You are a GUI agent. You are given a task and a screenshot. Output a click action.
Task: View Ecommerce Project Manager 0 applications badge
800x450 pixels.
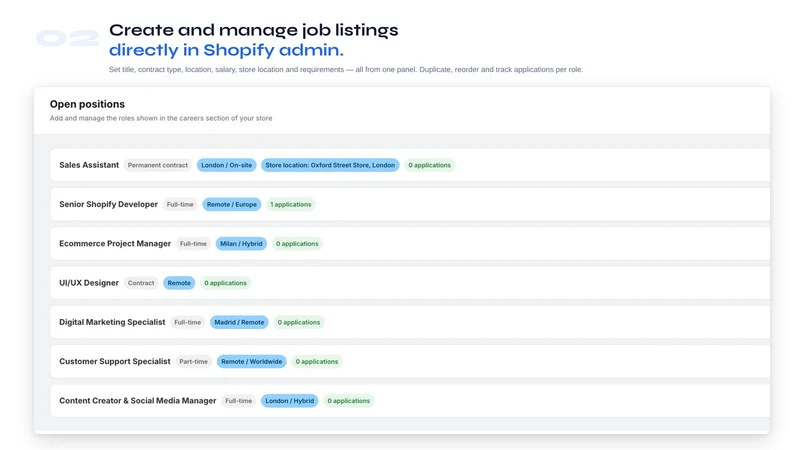[297, 244]
